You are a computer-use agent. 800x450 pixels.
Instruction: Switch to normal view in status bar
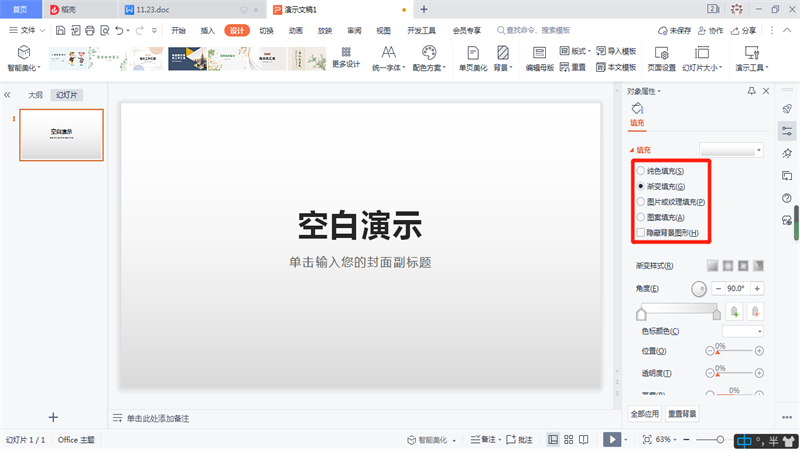coord(553,439)
